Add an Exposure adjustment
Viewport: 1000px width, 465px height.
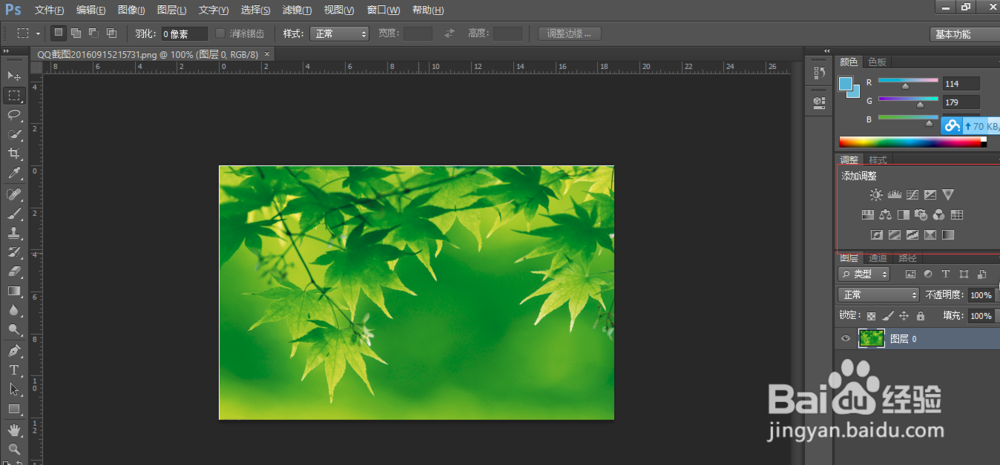(930, 195)
